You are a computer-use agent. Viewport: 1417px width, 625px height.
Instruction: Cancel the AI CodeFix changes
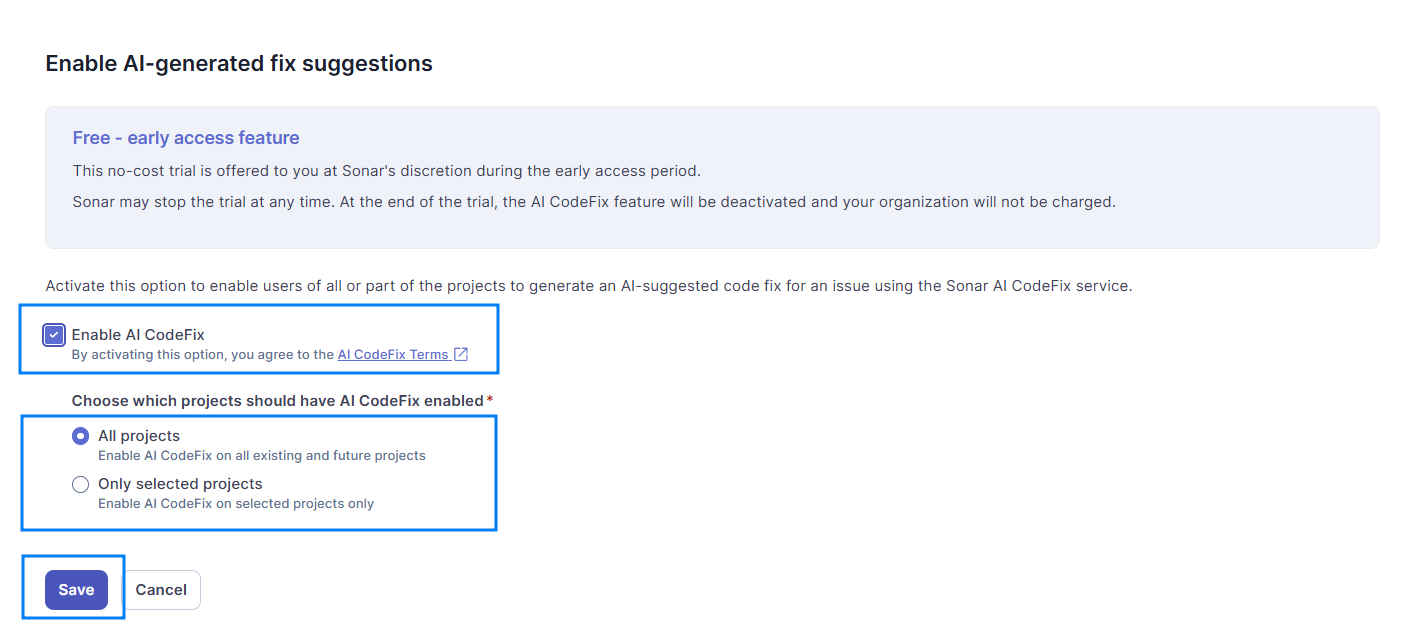pos(161,590)
